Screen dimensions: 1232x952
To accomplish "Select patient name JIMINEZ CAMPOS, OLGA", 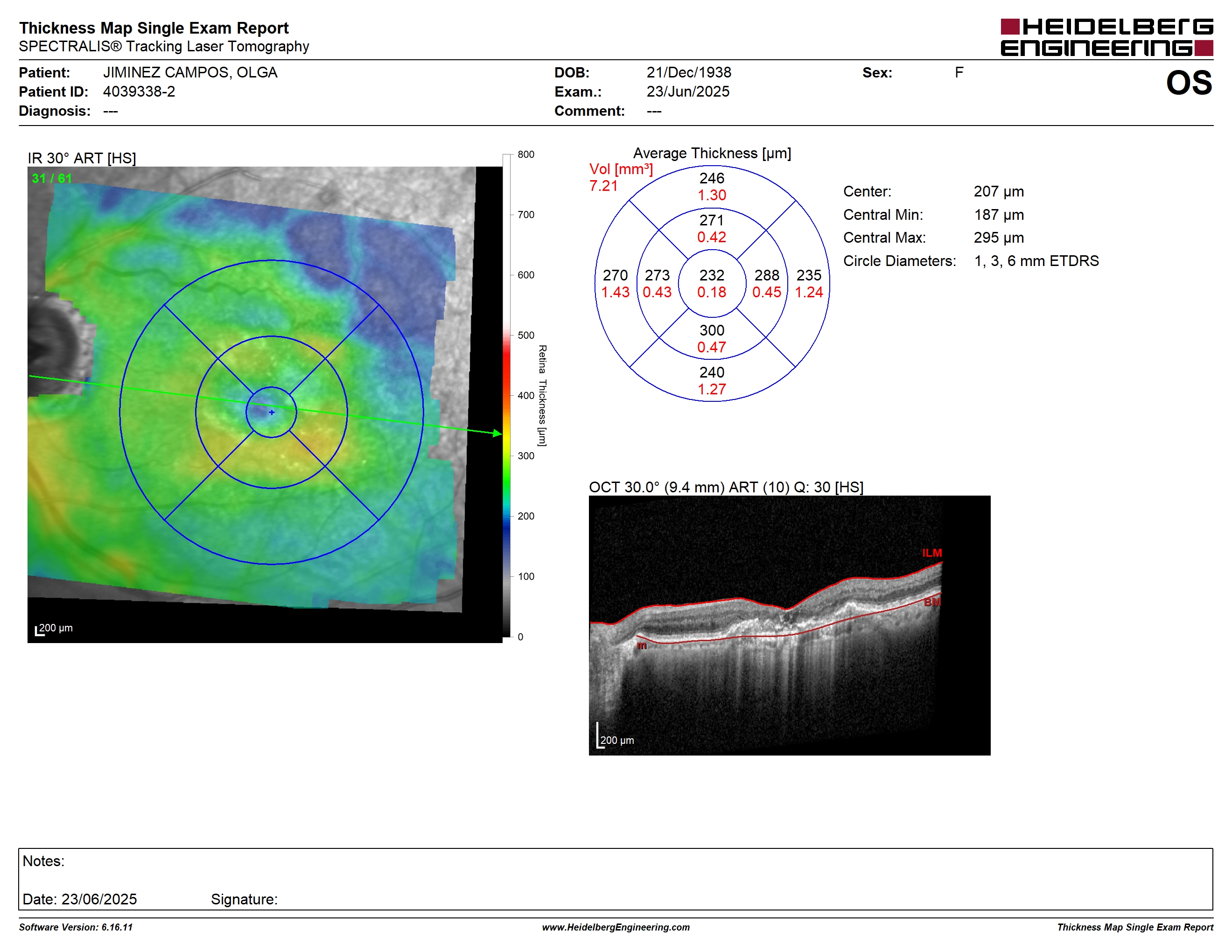I will coord(190,73).
